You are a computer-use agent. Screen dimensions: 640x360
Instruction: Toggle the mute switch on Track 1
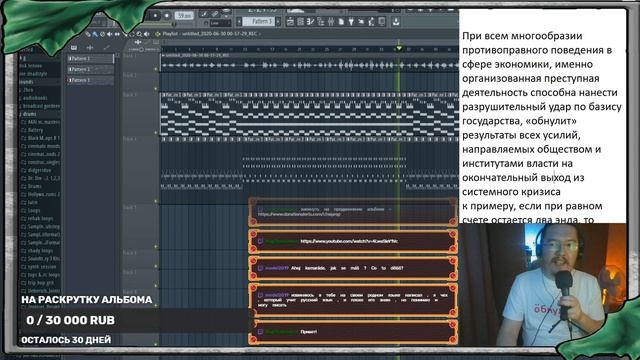point(156,69)
